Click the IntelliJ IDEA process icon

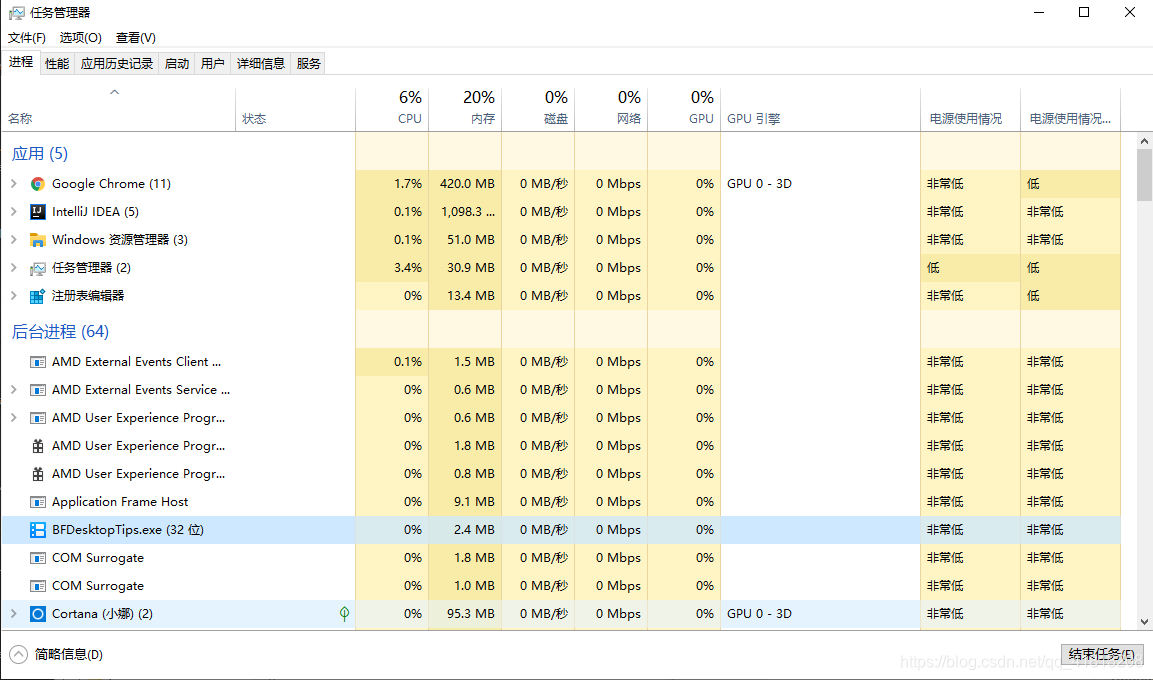[38, 212]
